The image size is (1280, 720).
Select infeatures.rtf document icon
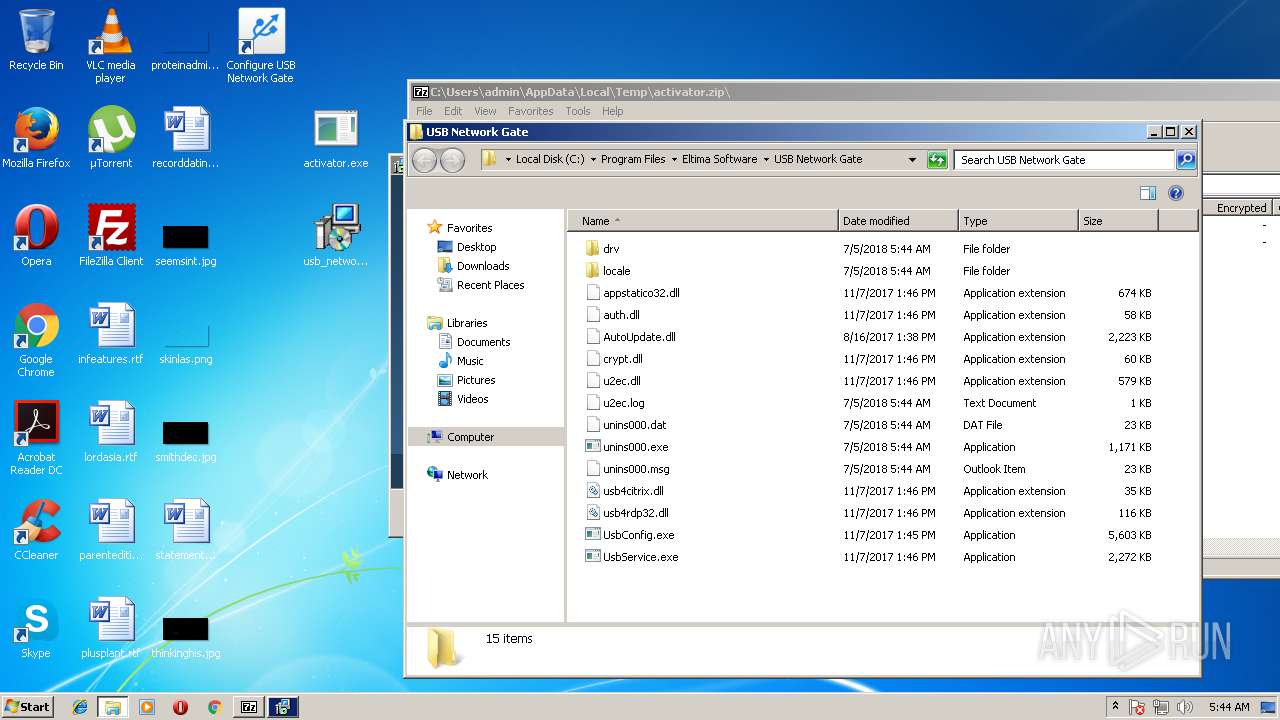[x=111, y=334]
